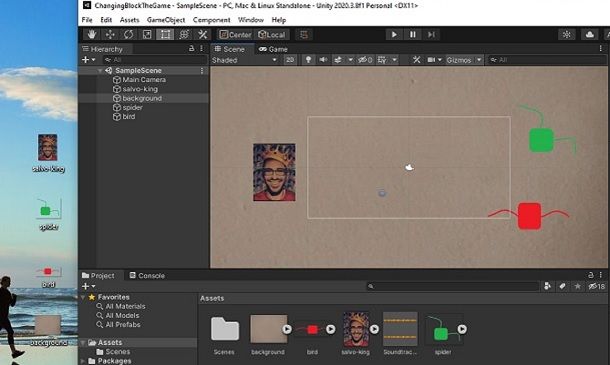Viewport: 610px width, 365px height.
Task: Open the File menu
Action: pyautogui.click(x=87, y=20)
